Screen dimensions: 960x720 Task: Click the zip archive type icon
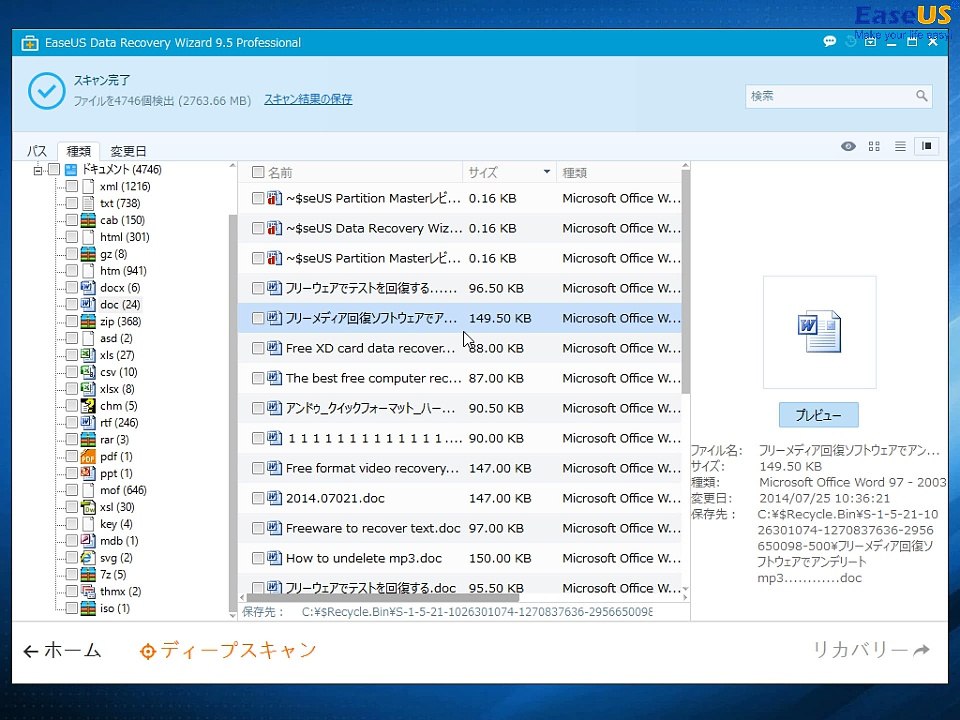click(88, 321)
